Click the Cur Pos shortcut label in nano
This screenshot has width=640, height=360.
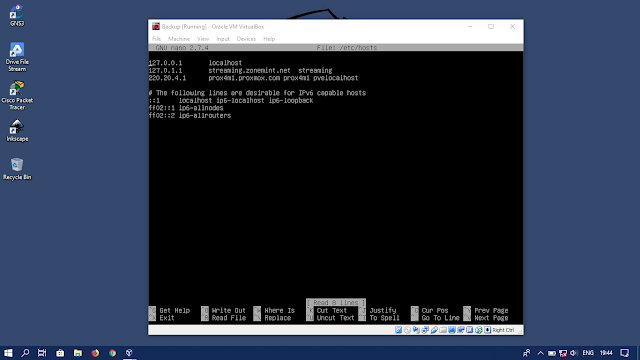(x=435, y=311)
